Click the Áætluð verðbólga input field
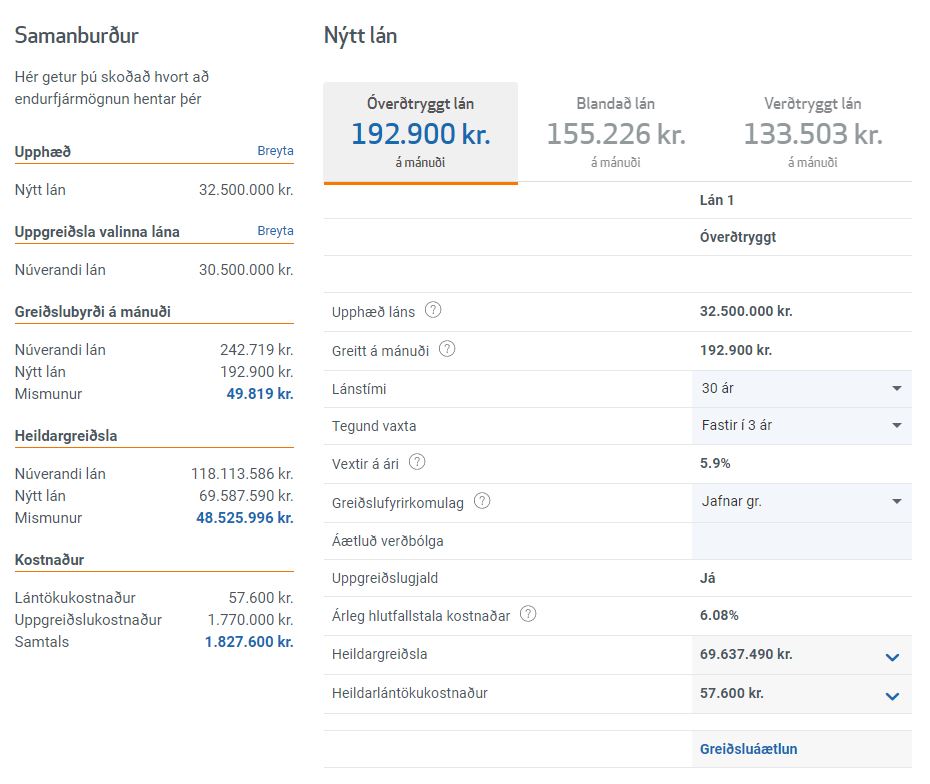The height and width of the screenshot is (784, 930). tap(801, 541)
